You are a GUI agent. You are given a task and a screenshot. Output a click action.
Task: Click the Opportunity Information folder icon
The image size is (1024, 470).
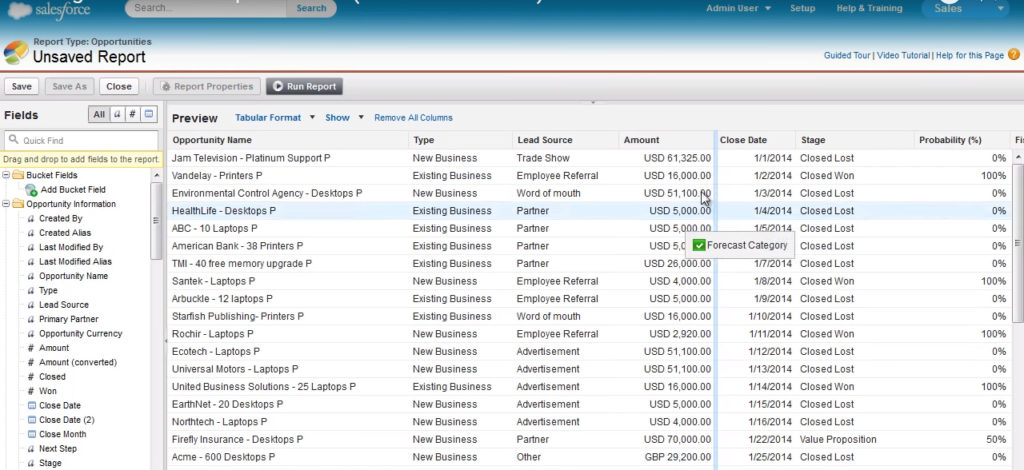click(18, 204)
